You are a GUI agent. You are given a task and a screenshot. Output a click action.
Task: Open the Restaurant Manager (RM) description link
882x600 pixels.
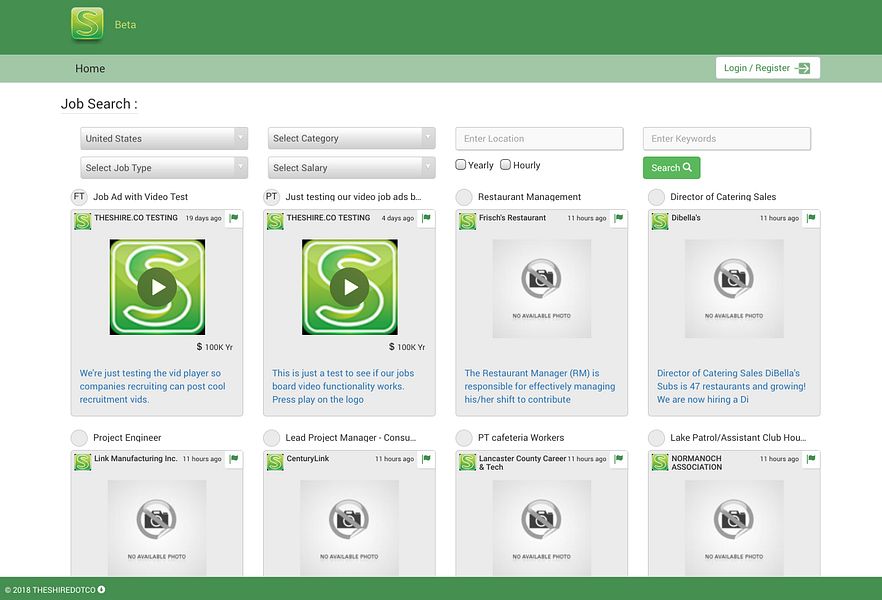[x=540, y=386]
